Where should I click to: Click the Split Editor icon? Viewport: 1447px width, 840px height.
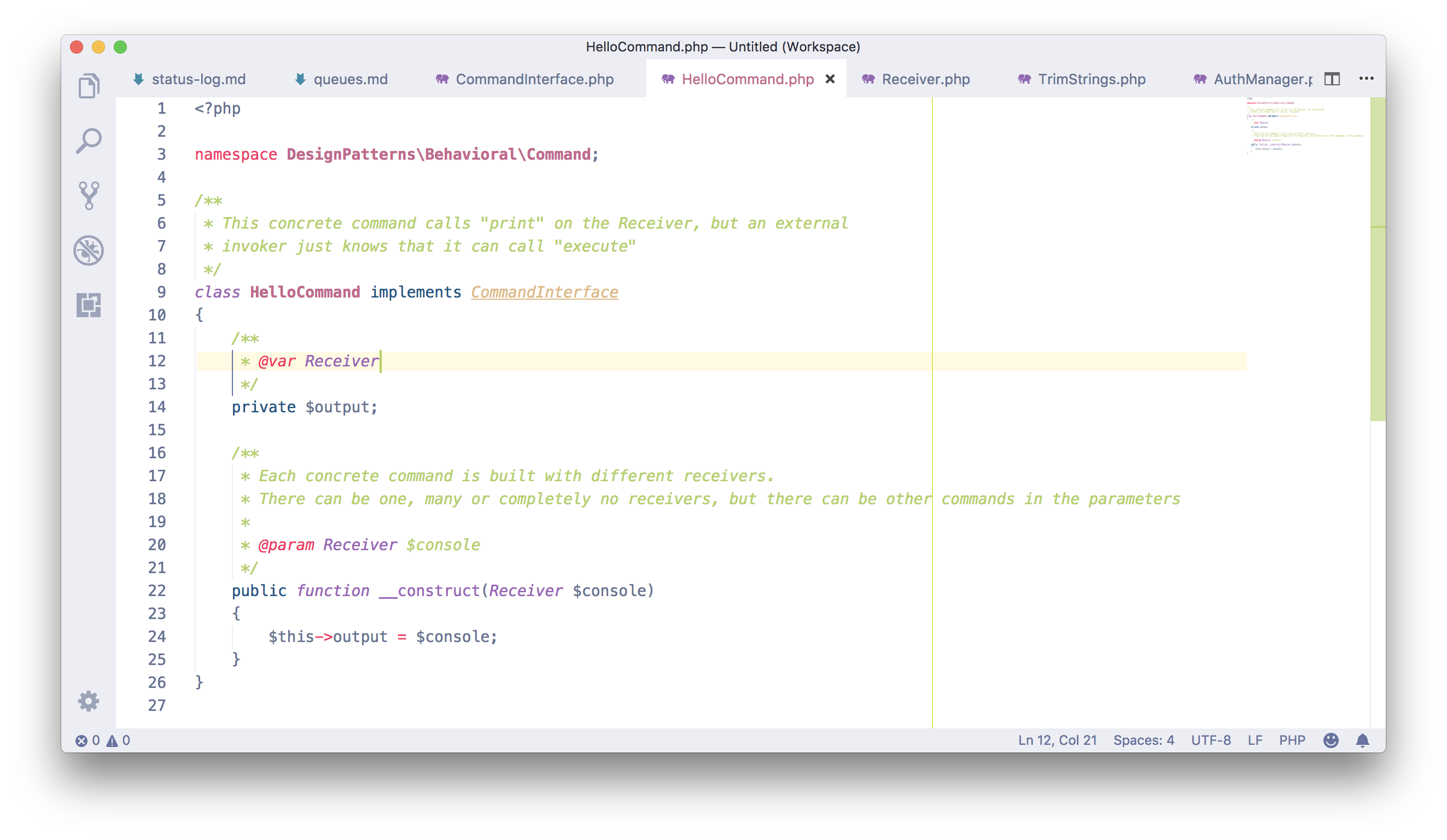(1332, 79)
